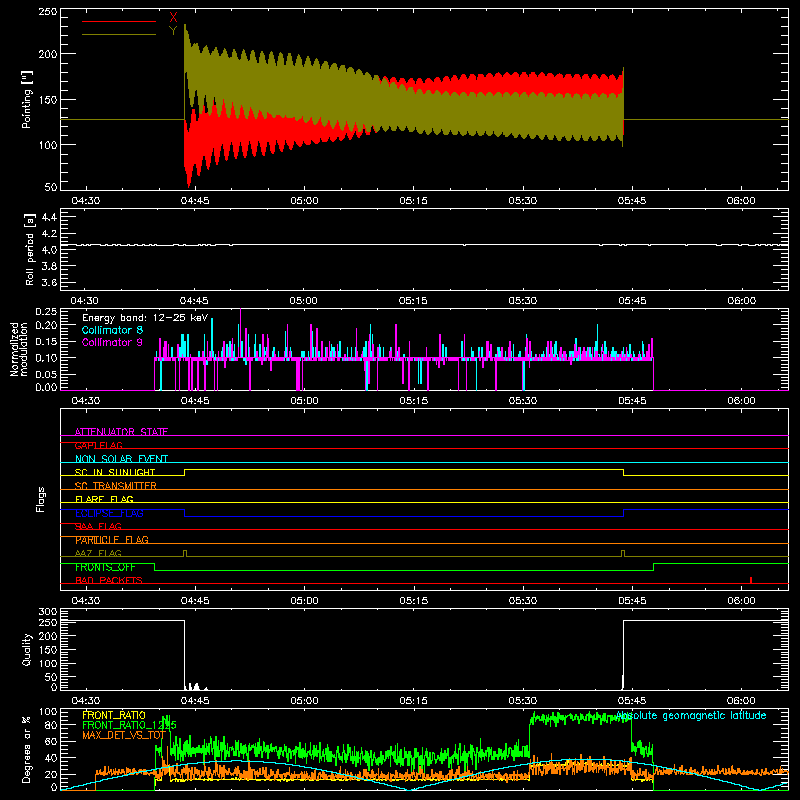Click the '04:30' label under Flags plot
800x800 pixels.
pyautogui.click(x=85, y=601)
